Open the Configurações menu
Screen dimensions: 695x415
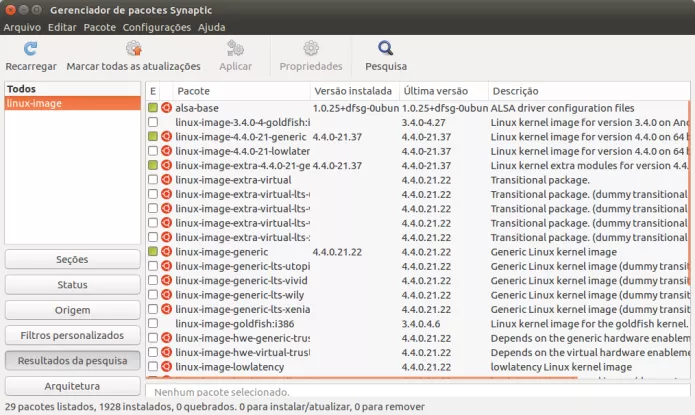click(157, 27)
